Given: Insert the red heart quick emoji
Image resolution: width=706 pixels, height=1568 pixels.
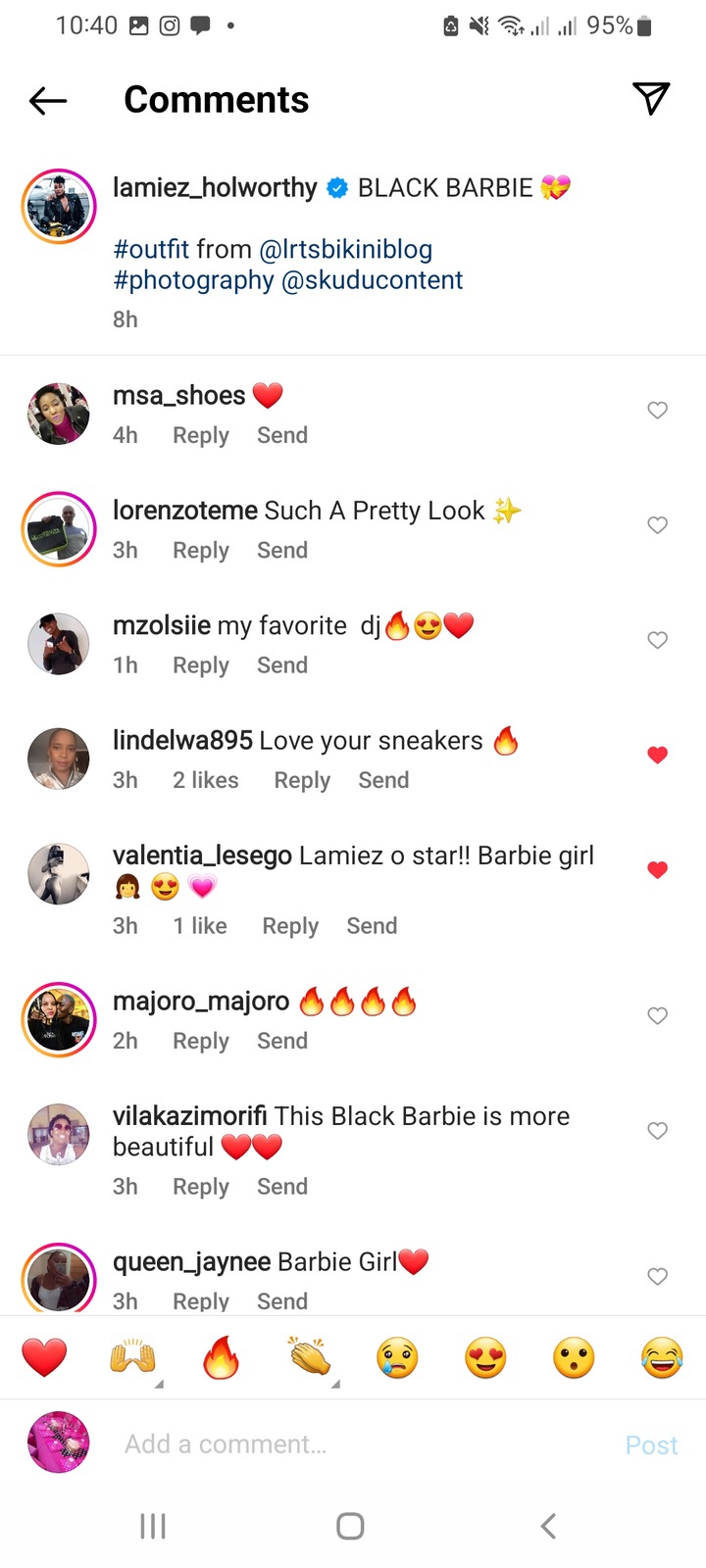Looking at the screenshot, I should pyautogui.click(x=44, y=1358).
